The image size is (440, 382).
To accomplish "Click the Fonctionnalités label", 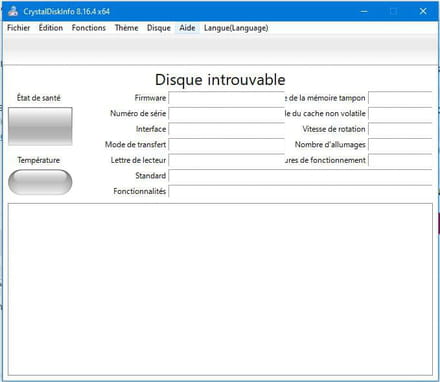I will (x=140, y=191).
